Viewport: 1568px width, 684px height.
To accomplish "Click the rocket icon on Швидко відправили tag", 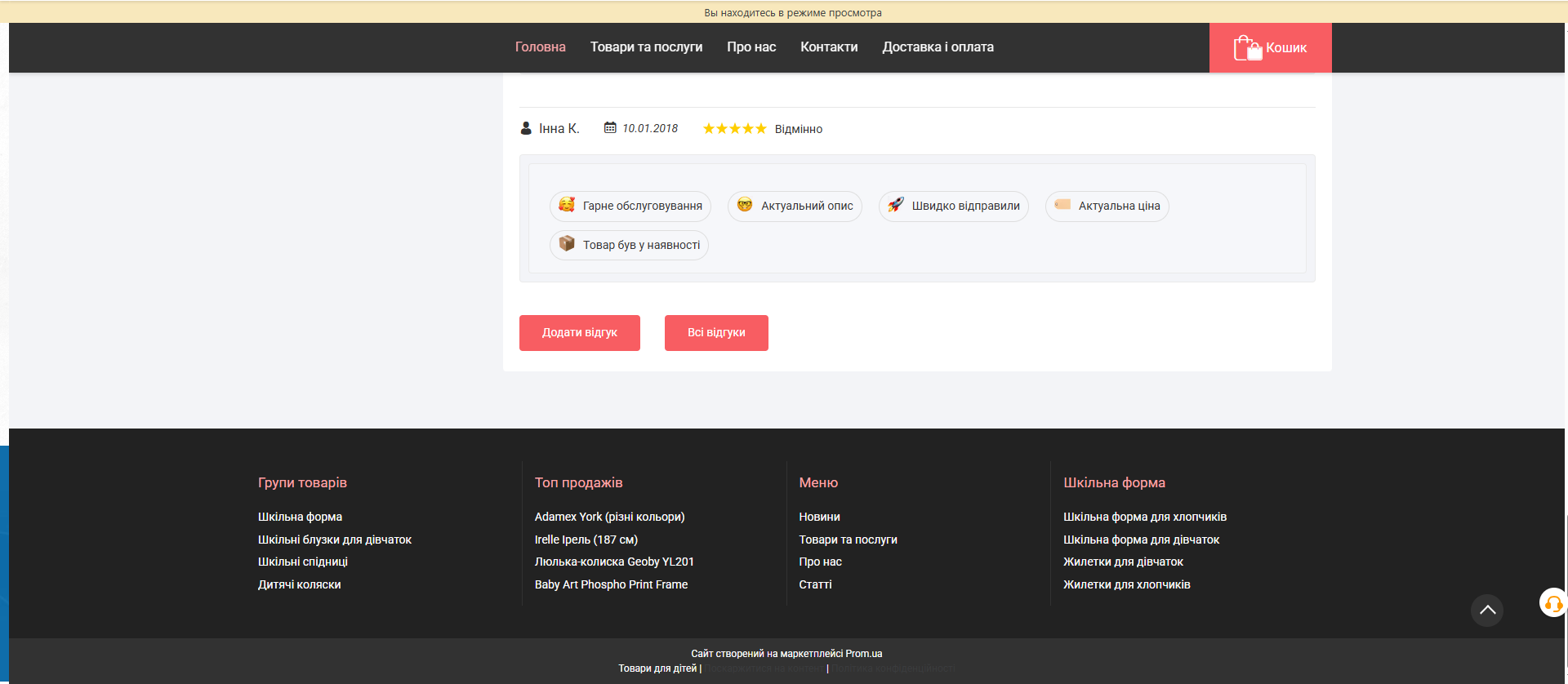I will click(896, 205).
